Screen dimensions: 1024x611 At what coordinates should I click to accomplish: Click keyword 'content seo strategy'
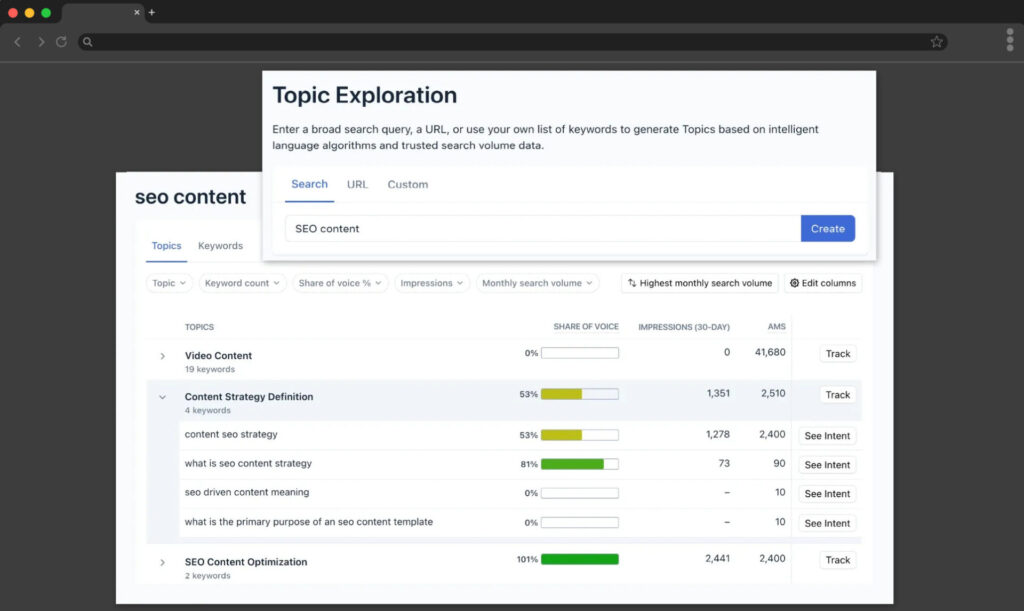(231, 434)
